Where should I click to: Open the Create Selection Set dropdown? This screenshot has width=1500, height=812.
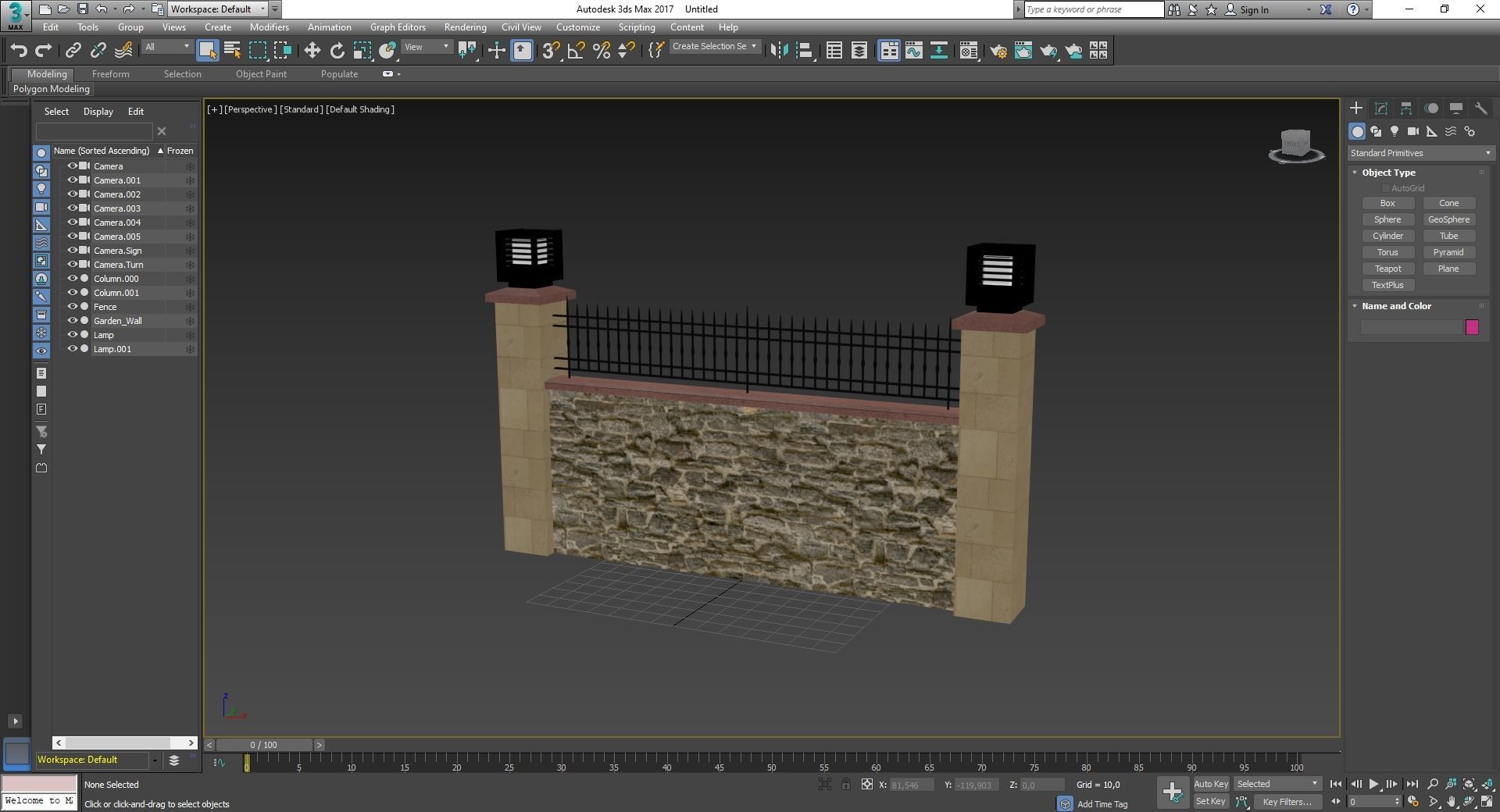(x=714, y=47)
